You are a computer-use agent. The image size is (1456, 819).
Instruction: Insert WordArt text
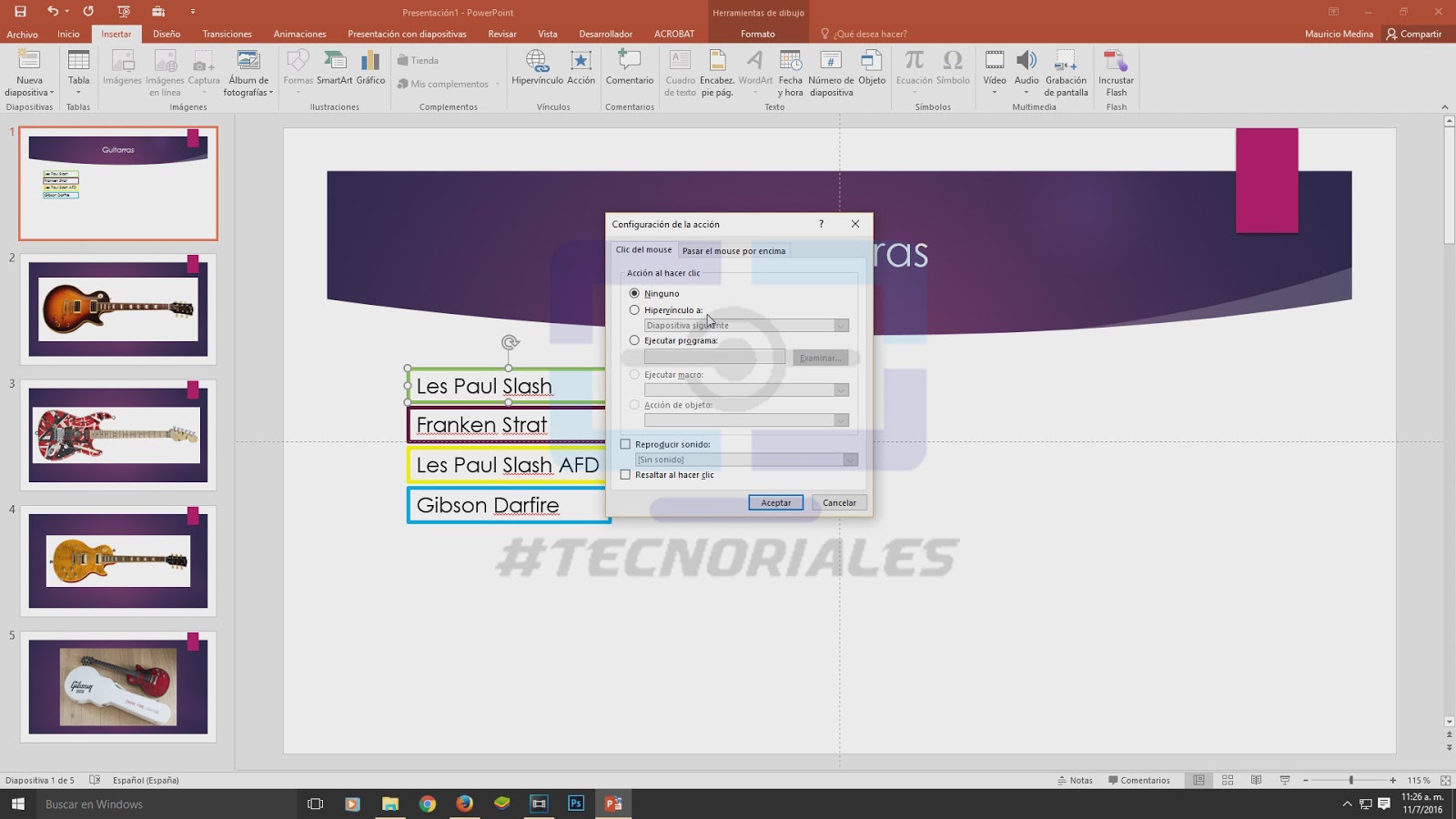[x=755, y=71]
